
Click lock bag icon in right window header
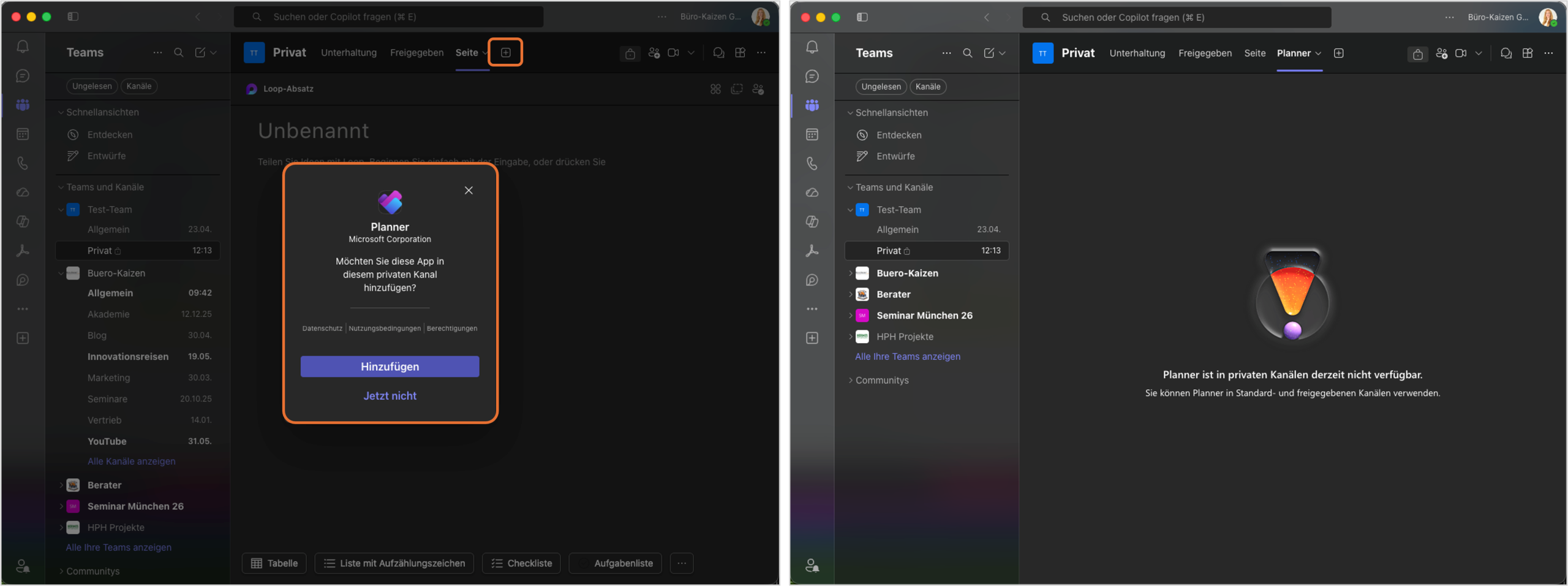1417,54
